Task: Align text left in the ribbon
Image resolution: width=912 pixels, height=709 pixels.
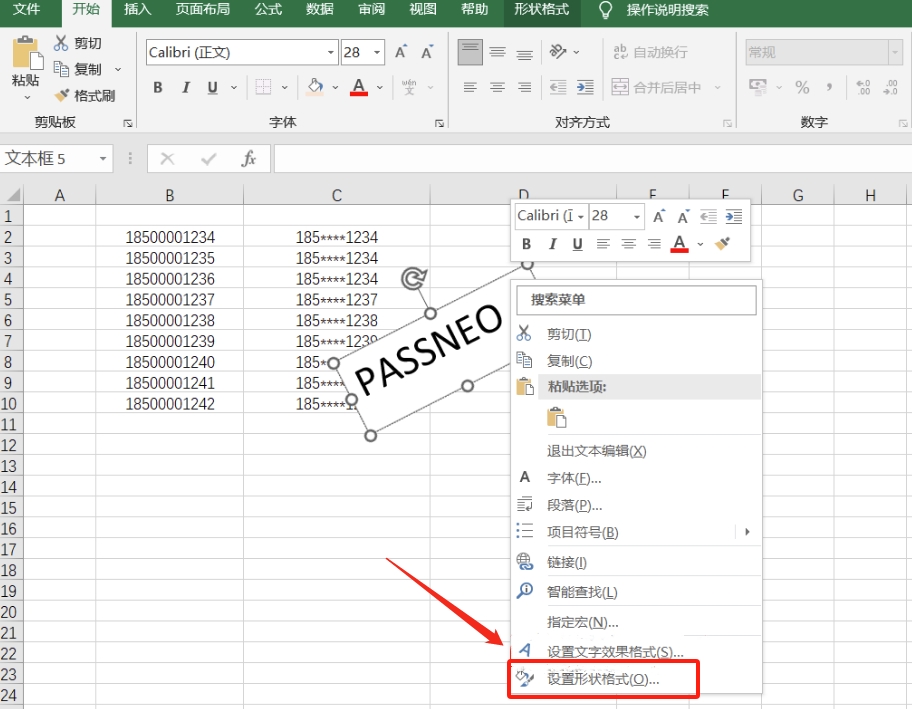Action: (x=470, y=87)
